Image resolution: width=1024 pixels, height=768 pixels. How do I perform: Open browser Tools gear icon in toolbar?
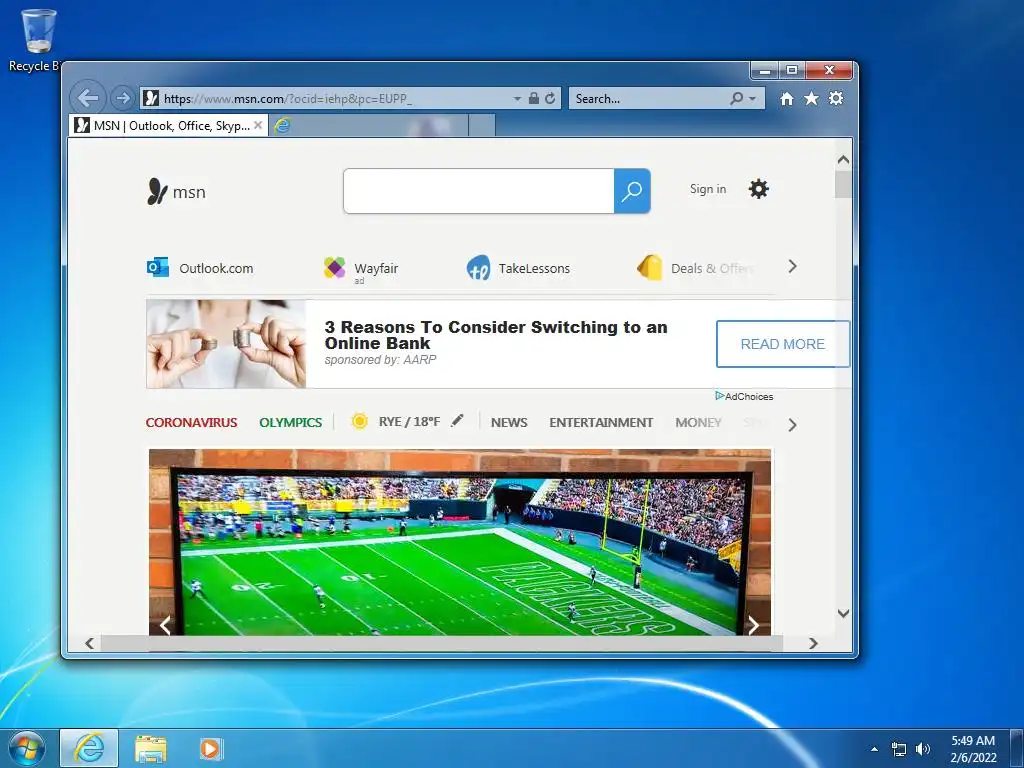[x=836, y=98]
